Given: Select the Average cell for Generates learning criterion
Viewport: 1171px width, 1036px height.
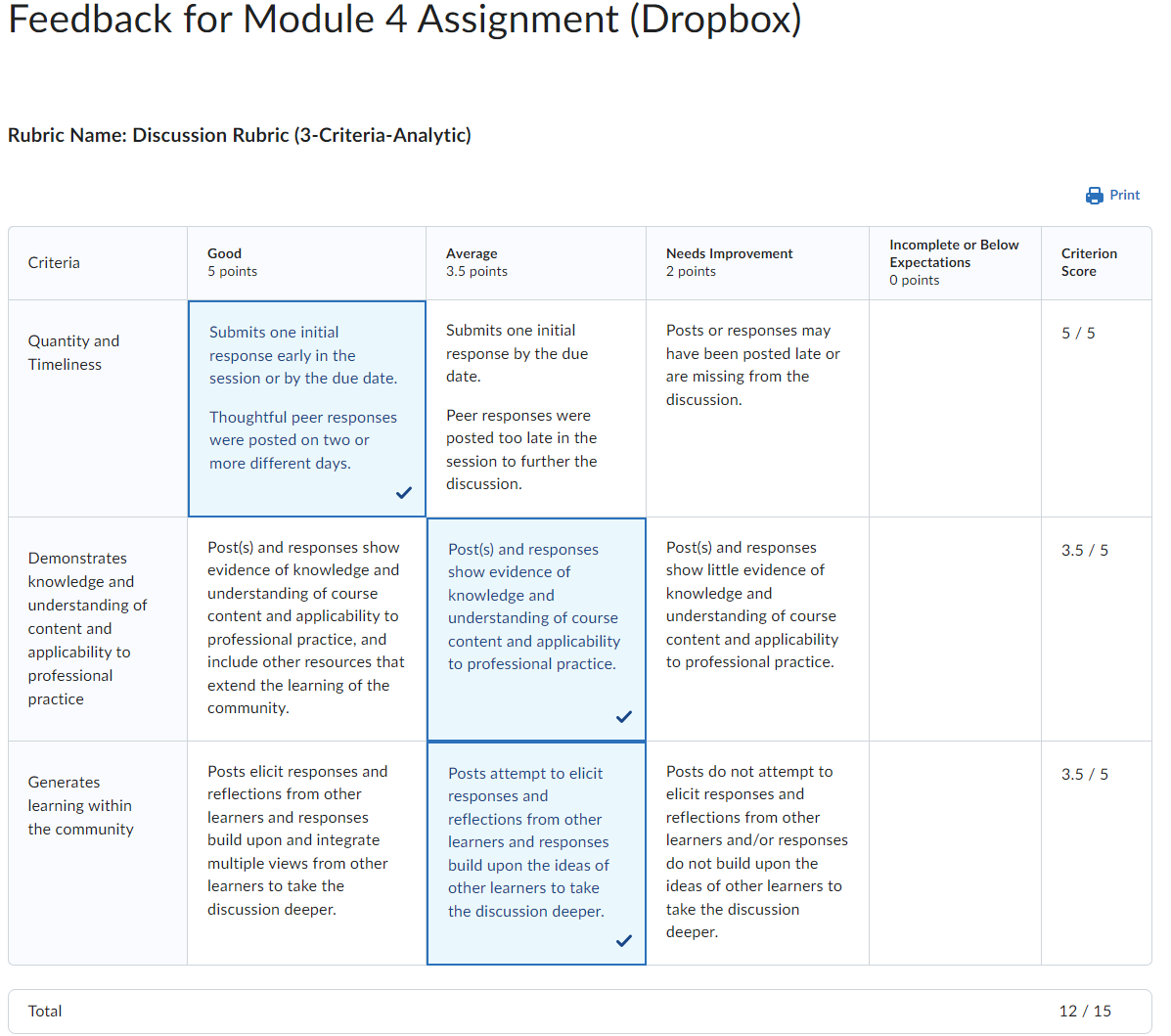Looking at the screenshot, I should 536,853.
